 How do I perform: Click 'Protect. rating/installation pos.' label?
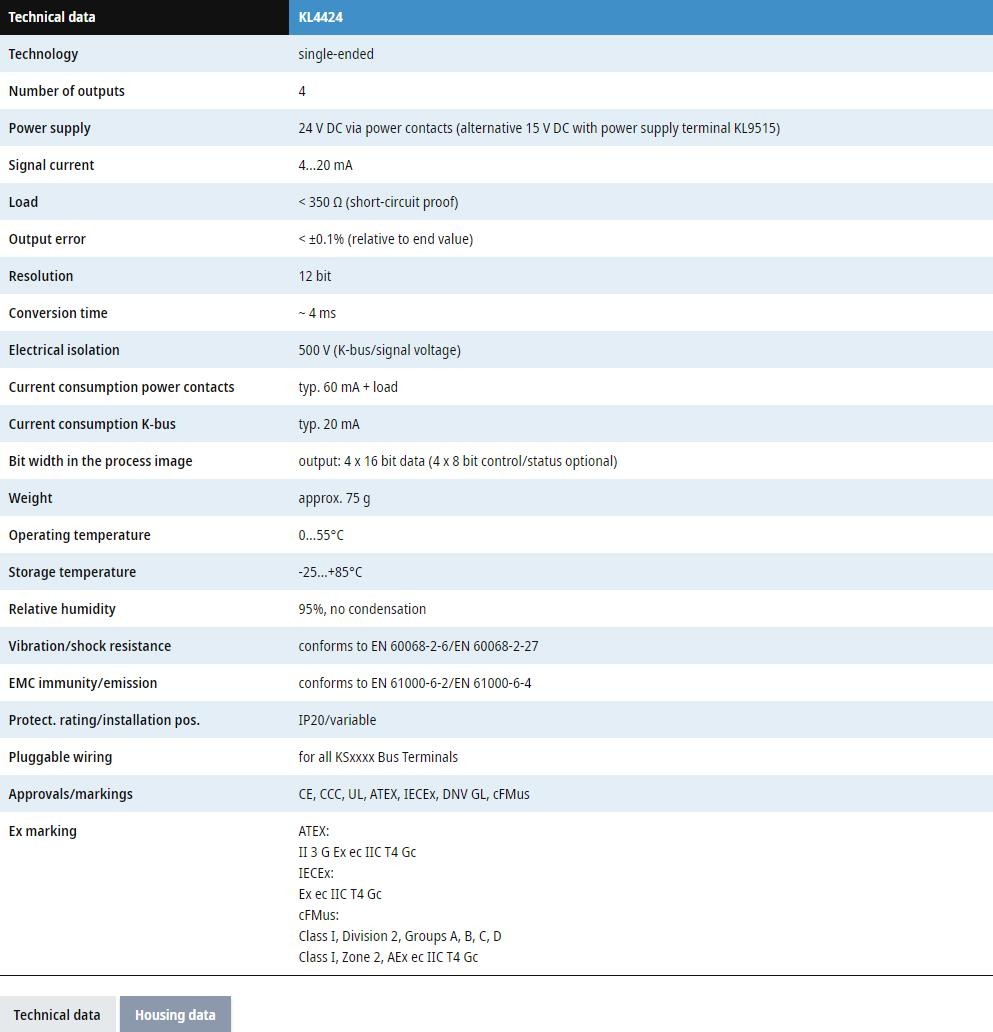point(104,720)
